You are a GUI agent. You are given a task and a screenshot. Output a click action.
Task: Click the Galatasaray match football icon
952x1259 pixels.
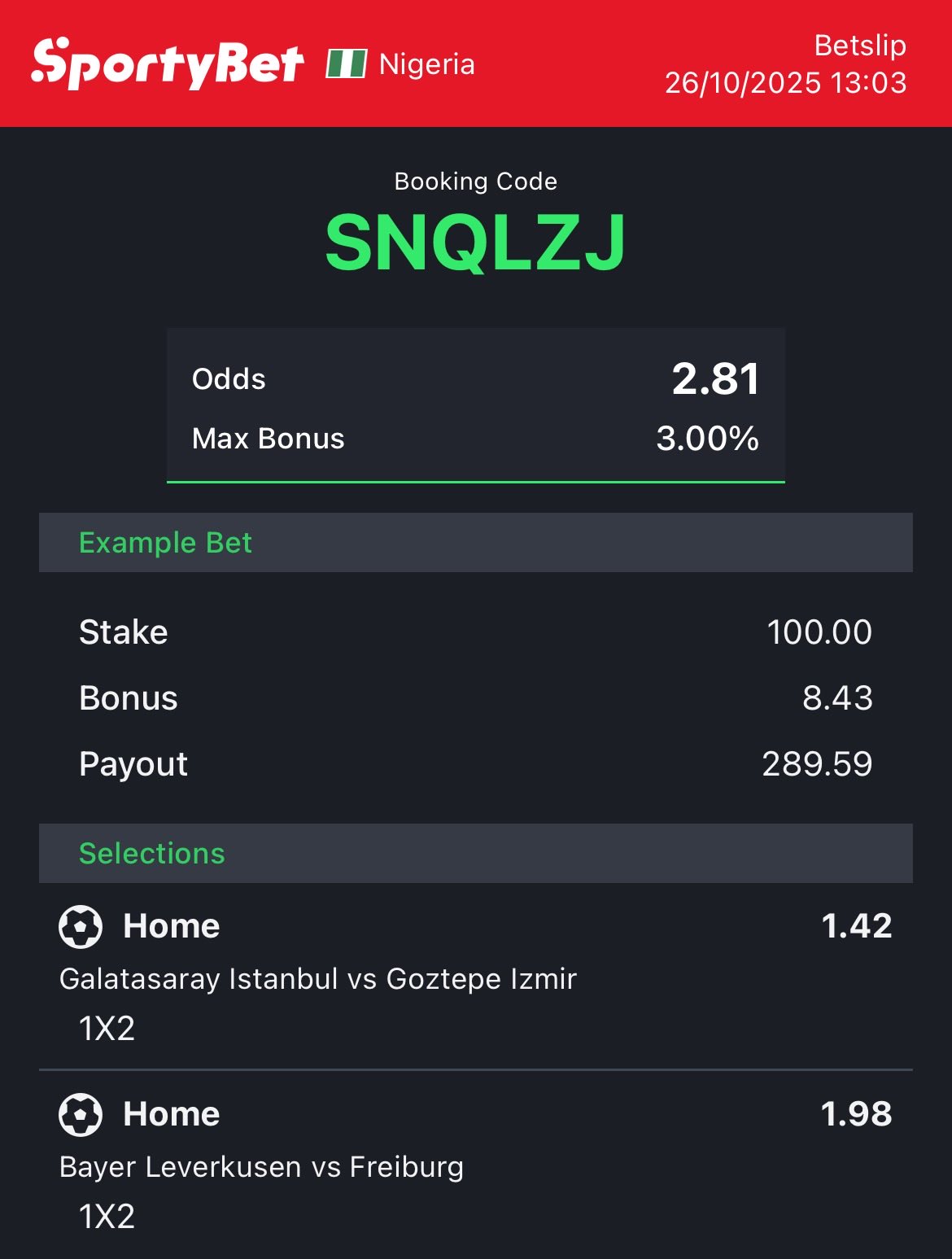81,926
